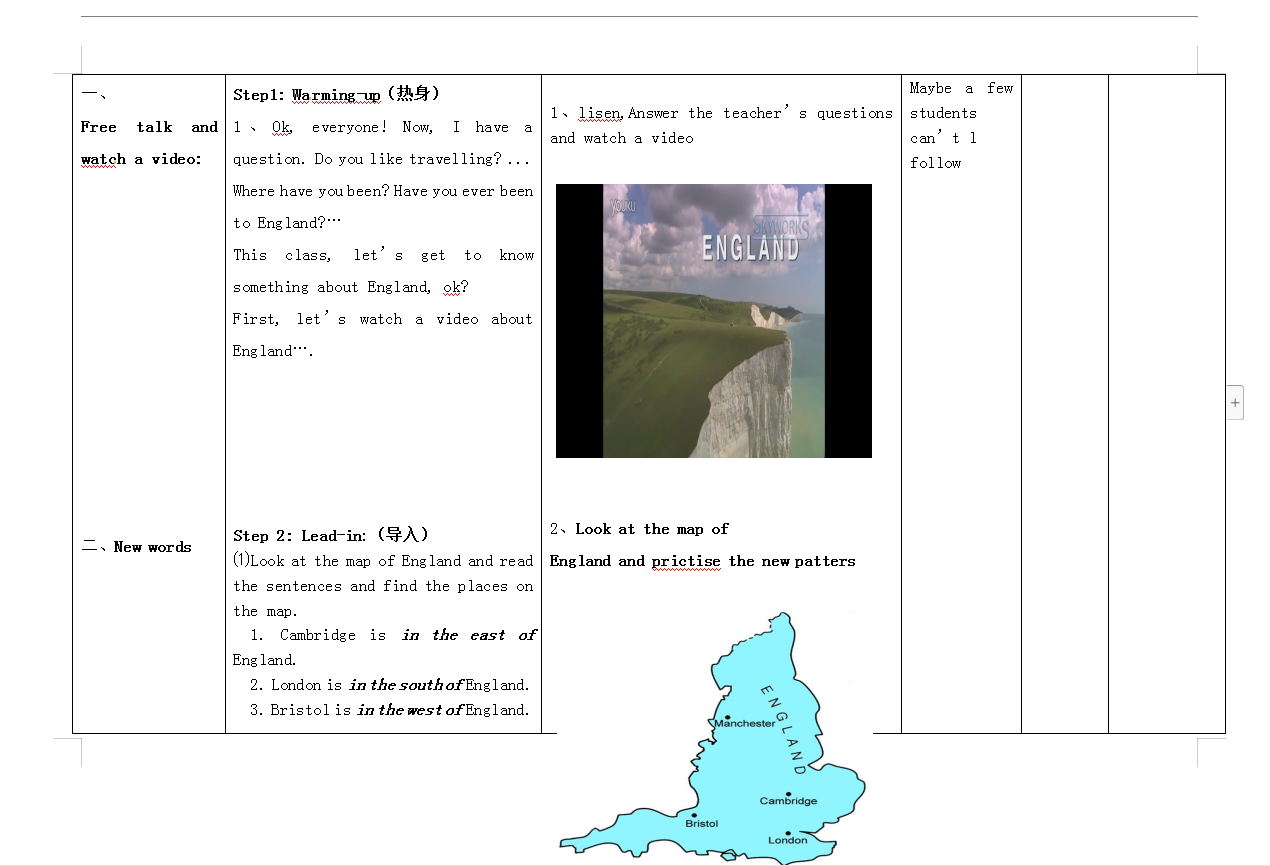Click the line 'First, let's watch a video about'
Screen dimensions: 1270x866
(383, 319)
